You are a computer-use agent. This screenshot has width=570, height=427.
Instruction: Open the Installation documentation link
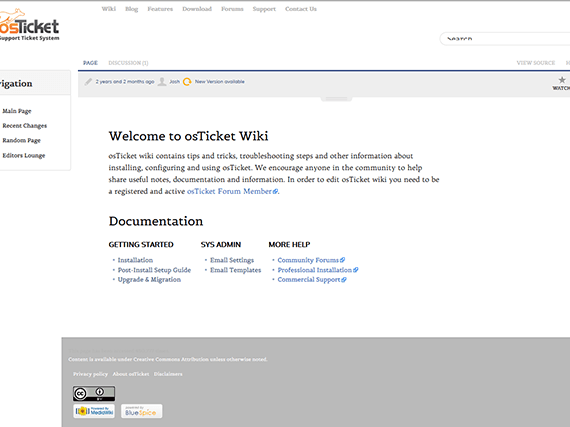(135, 260)
